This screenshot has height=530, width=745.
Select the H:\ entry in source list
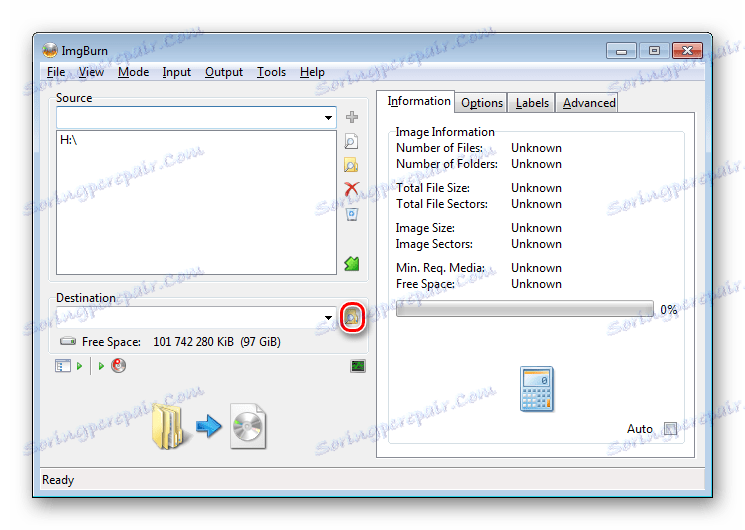68,140
